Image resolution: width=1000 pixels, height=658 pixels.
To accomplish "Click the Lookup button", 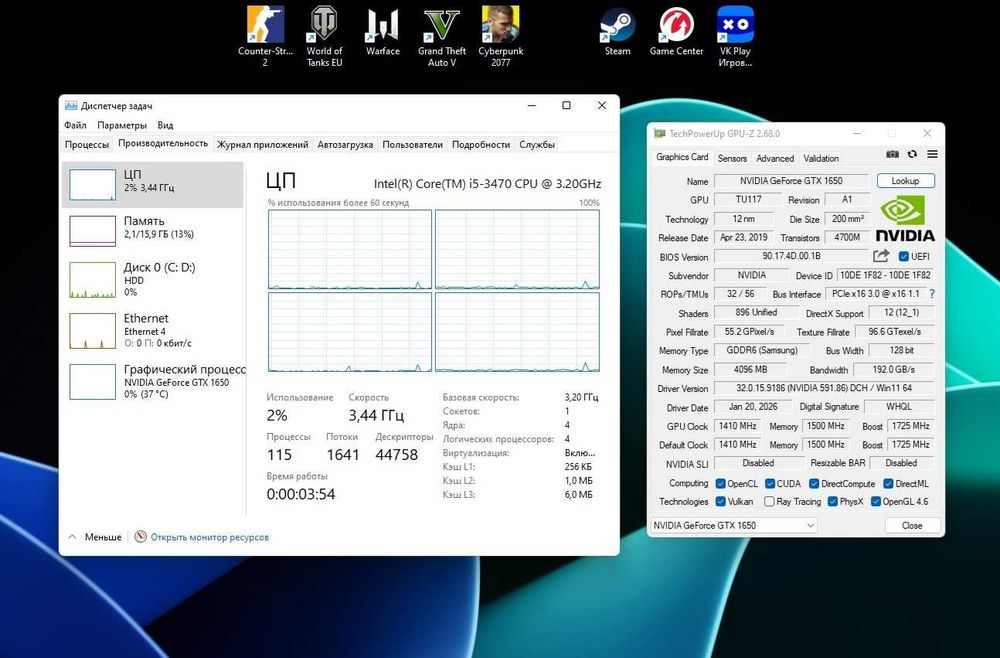I will click(906, 181).
